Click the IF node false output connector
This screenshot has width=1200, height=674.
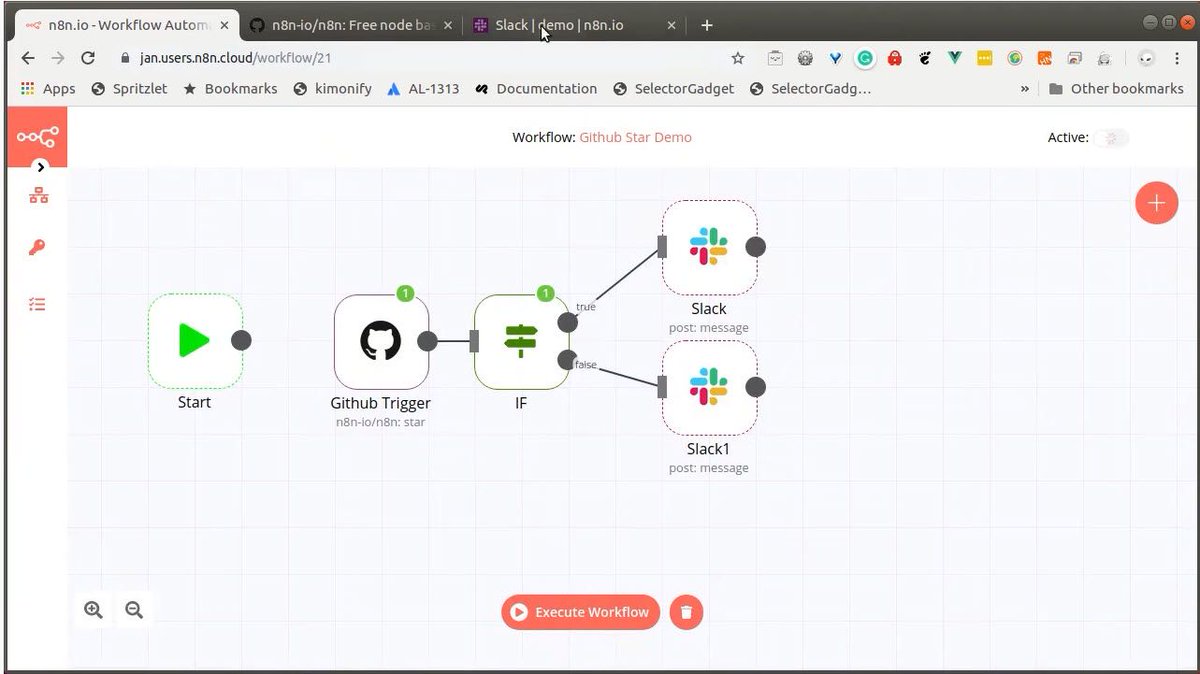click(567, 360)
